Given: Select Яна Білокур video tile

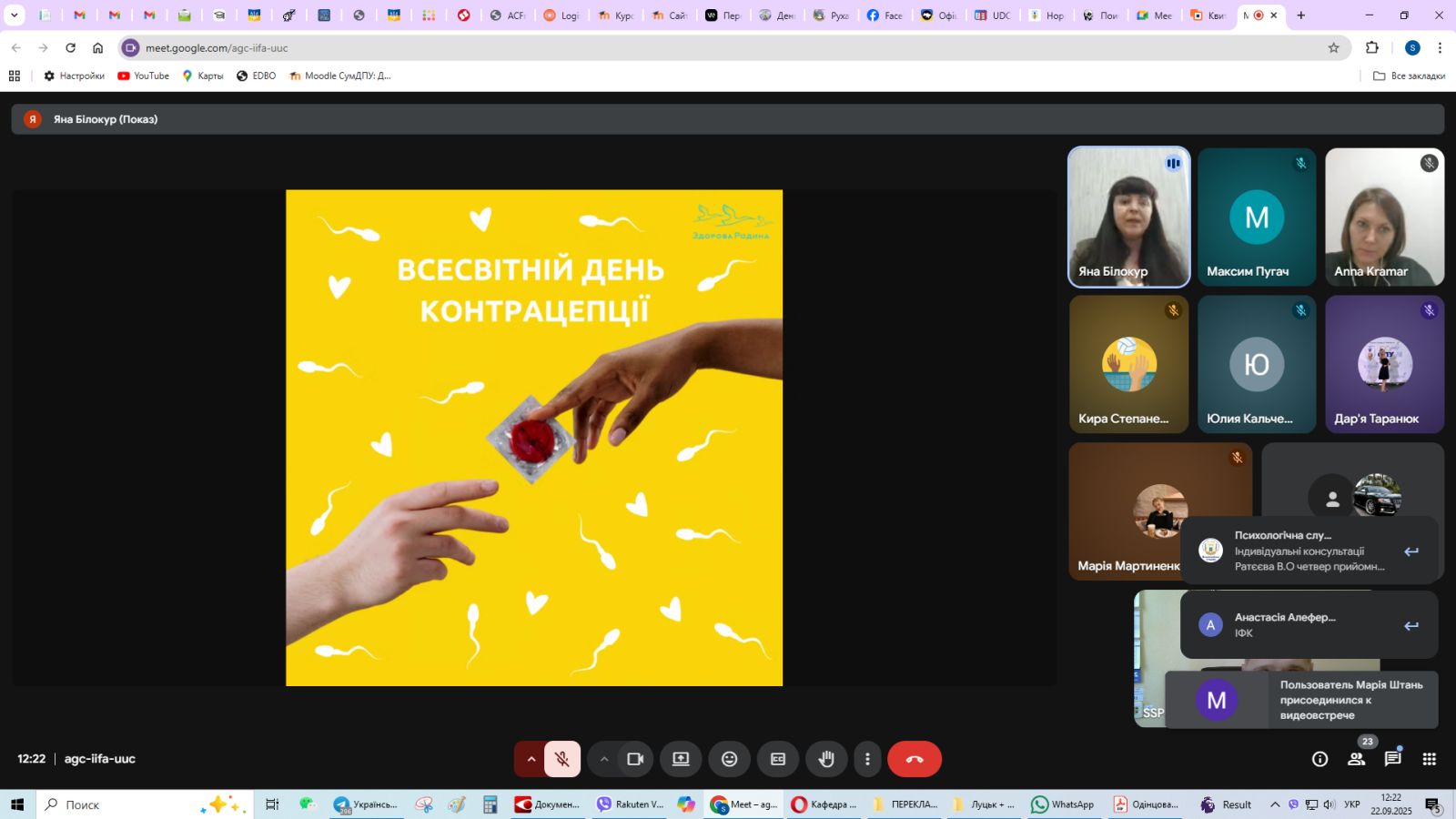Looking at the screenshot, I should point(1128,217).
